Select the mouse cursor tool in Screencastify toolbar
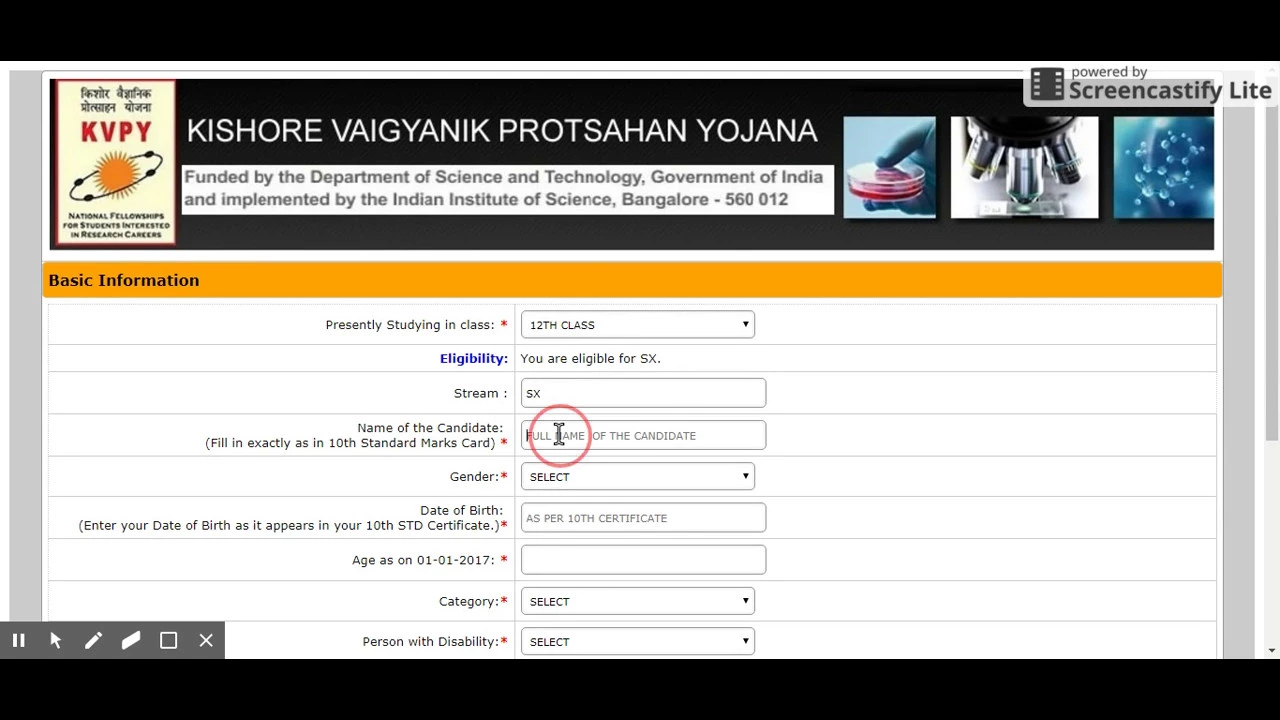This screenshot has height=720, width=1280. (56, 641)
